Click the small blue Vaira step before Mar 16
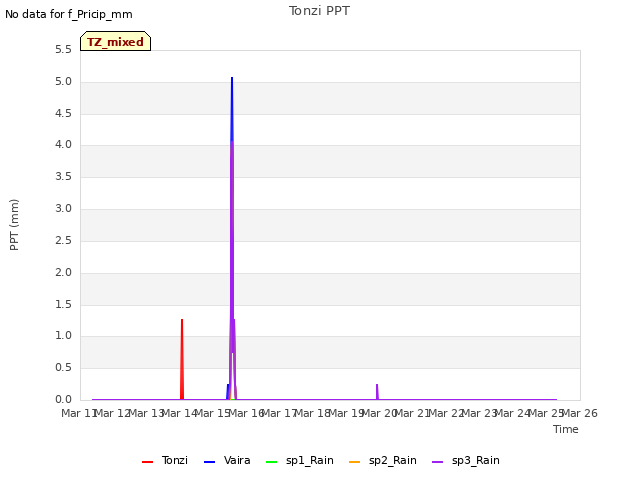Image resolution: width=640 pixels, height=480 pixels. [x=228, y=391]
